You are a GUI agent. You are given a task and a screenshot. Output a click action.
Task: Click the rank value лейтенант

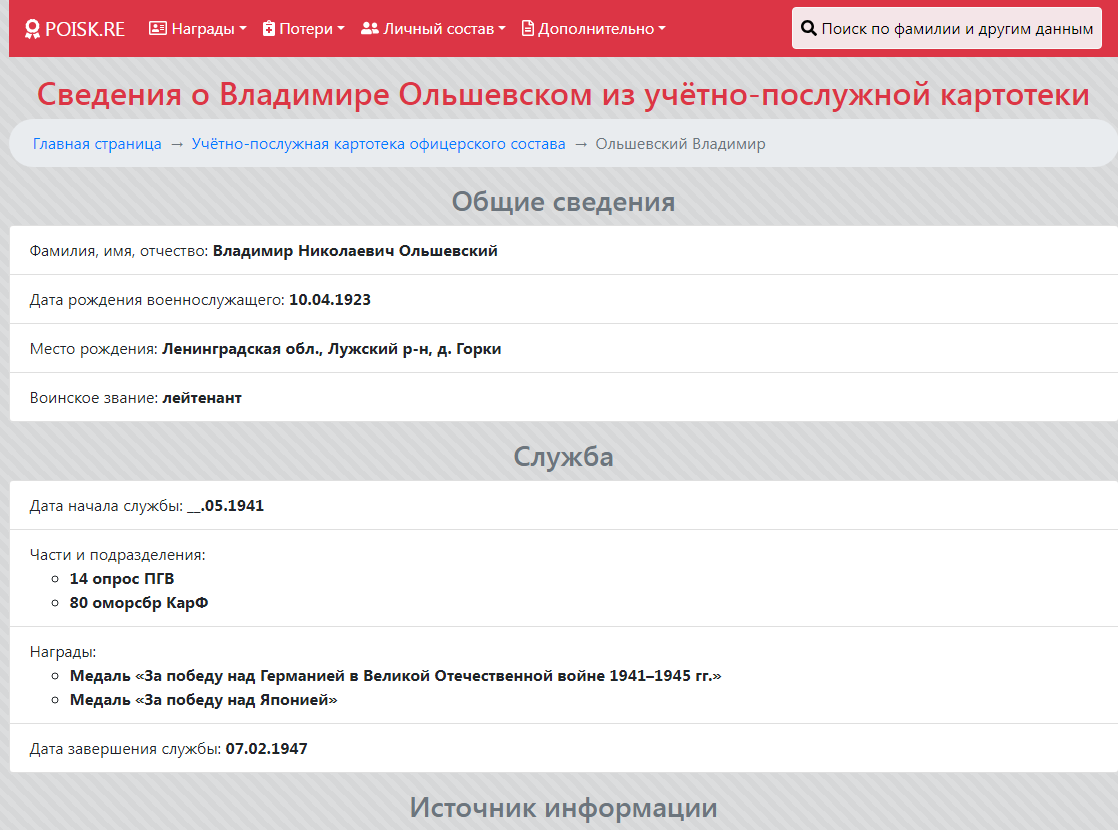click(x=202, y=398)
